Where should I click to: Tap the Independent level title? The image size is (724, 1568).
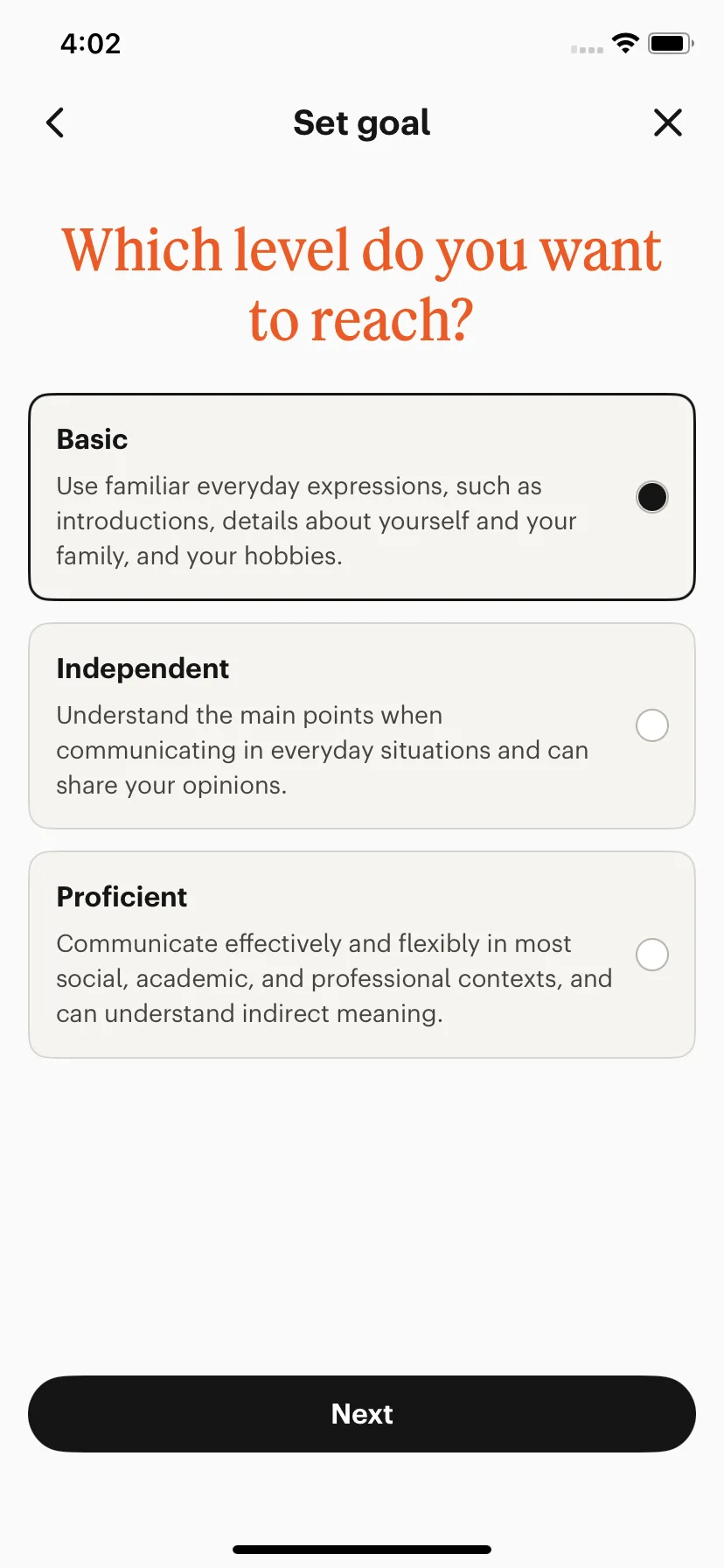[x=143, y=668]
